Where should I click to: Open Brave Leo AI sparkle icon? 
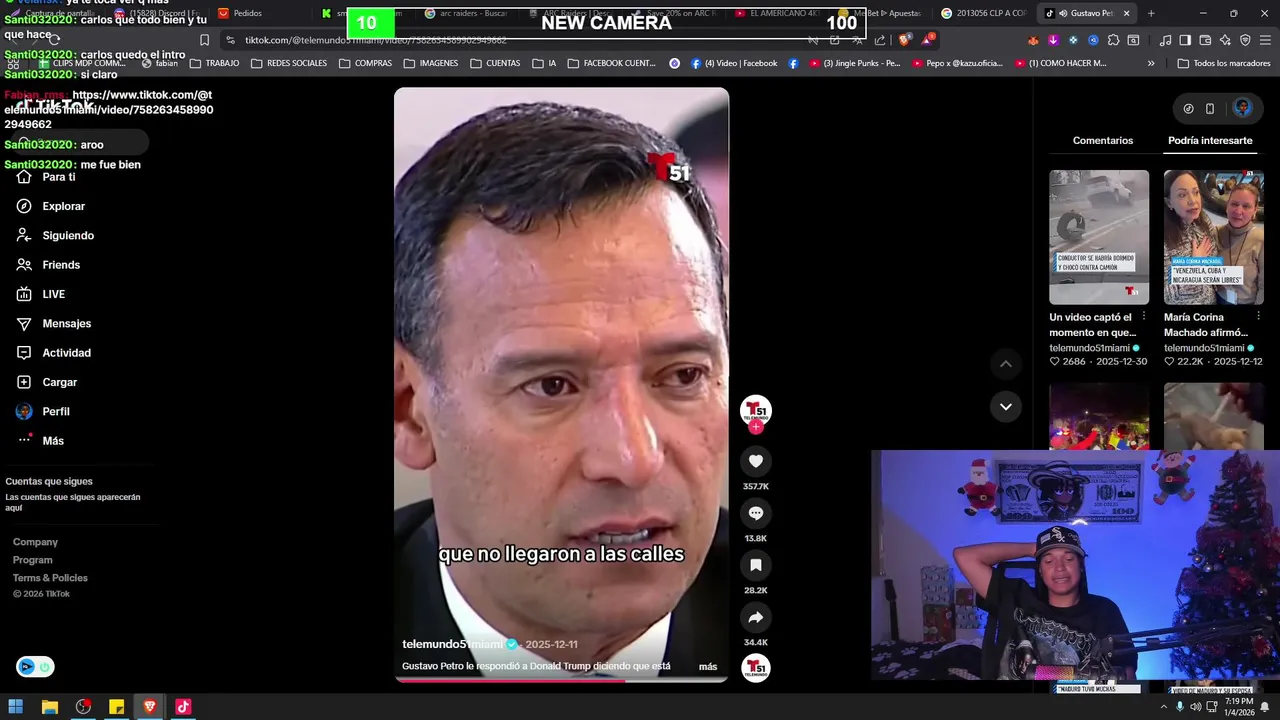click(x=1225, y=40)
